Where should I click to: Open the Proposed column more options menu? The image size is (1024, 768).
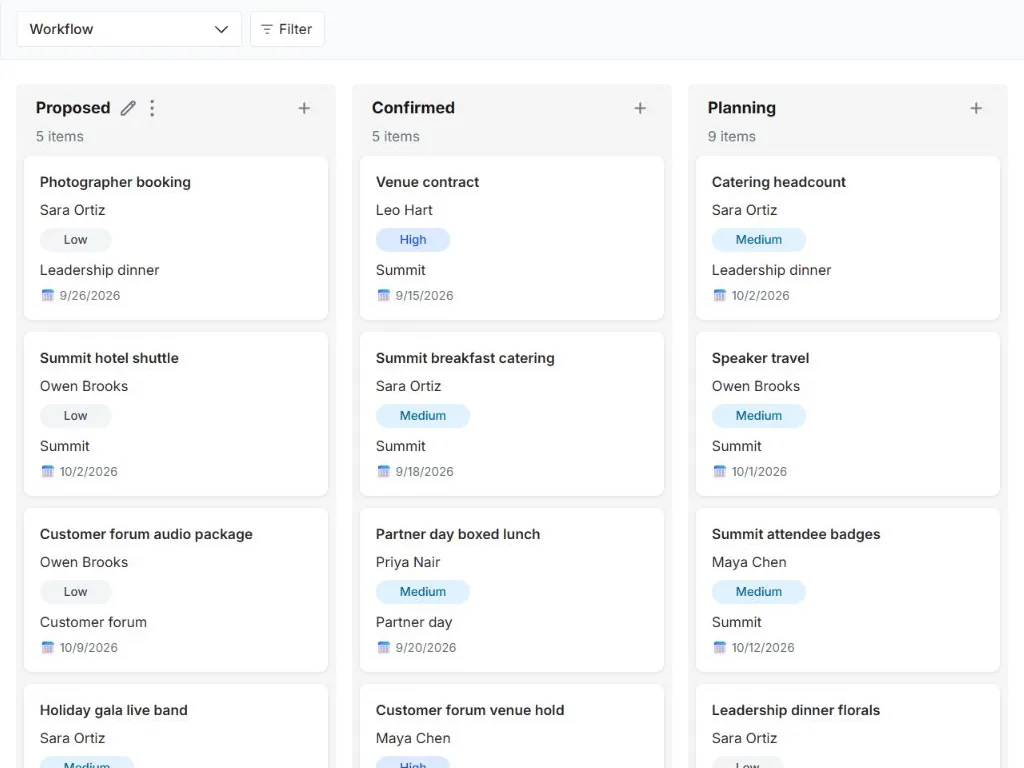click(x=152, y=108)
